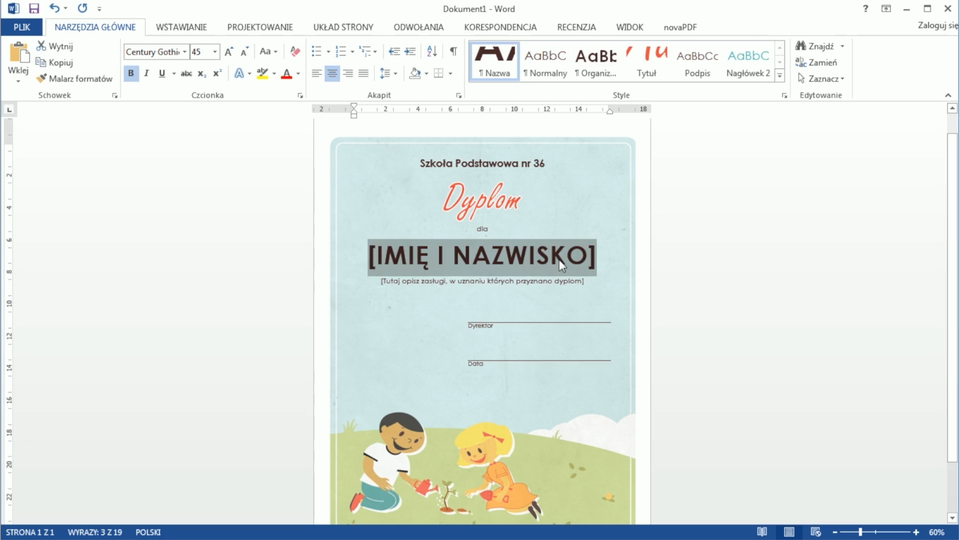Apply the Tytuł style
The image size is (960, 540).
click(647, 62)
